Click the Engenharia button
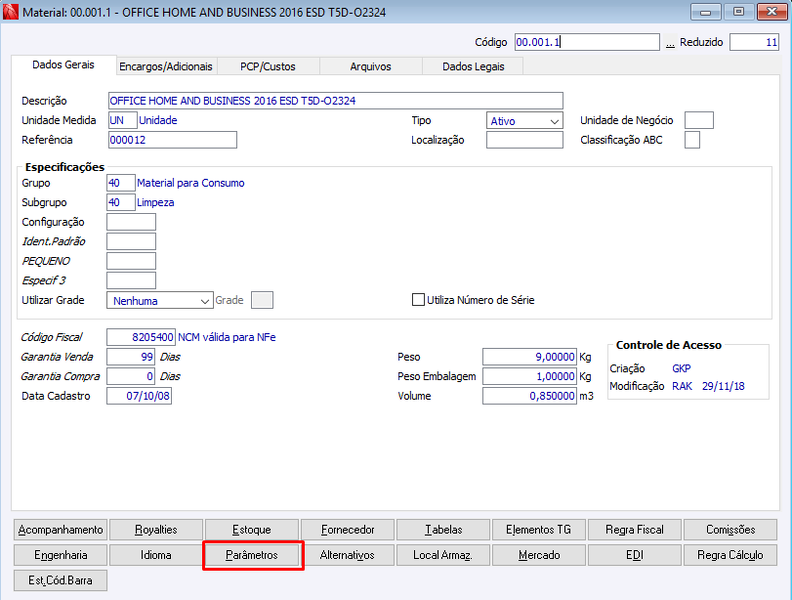Viewport: 792px width, 600px height. (61, 555)
